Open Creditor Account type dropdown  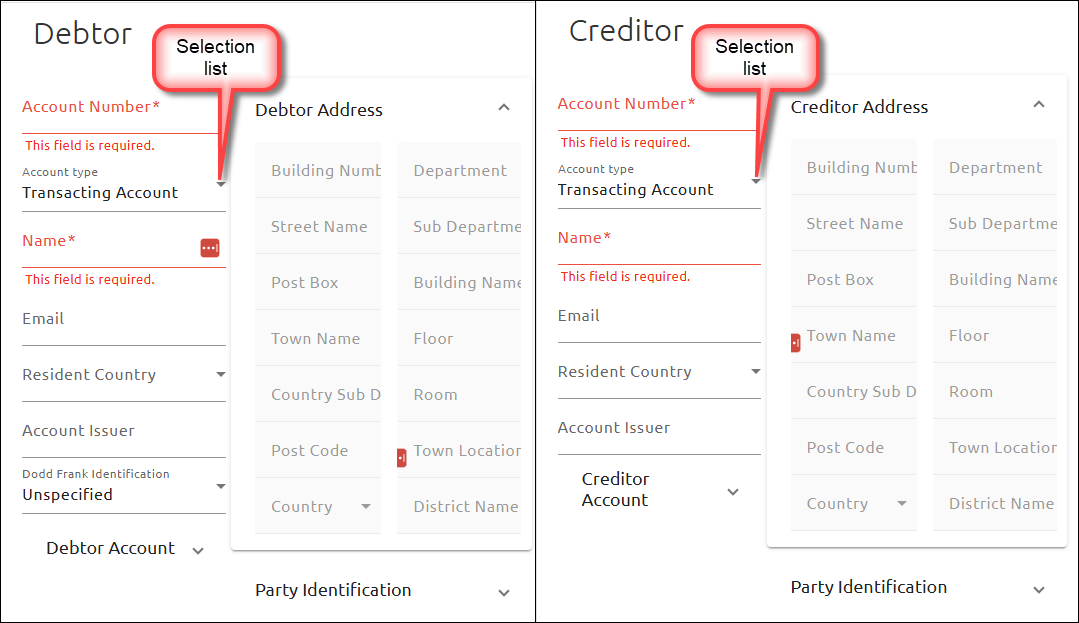click(756, 181)
